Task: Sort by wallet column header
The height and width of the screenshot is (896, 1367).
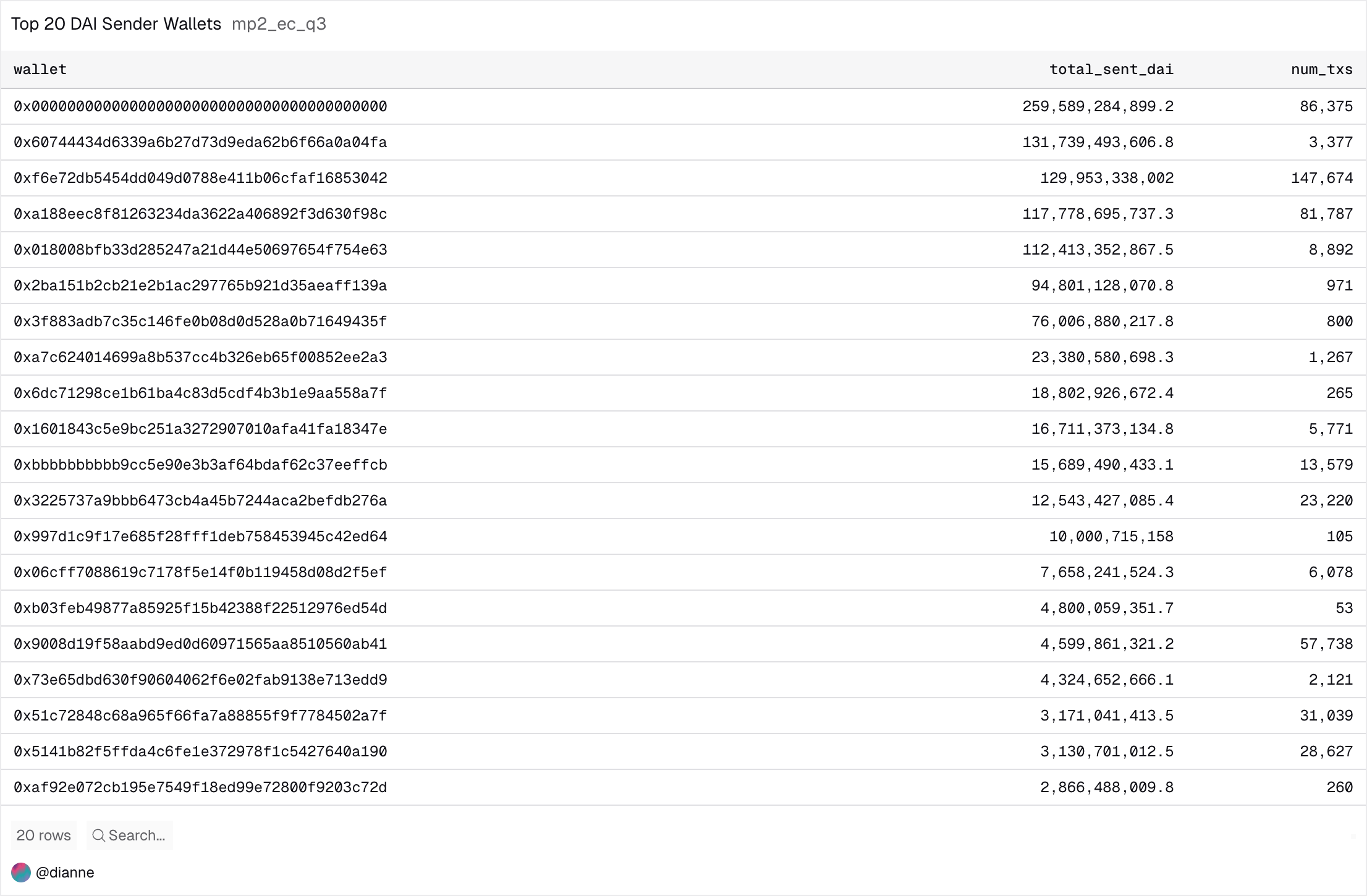Action: coord(40,69)
